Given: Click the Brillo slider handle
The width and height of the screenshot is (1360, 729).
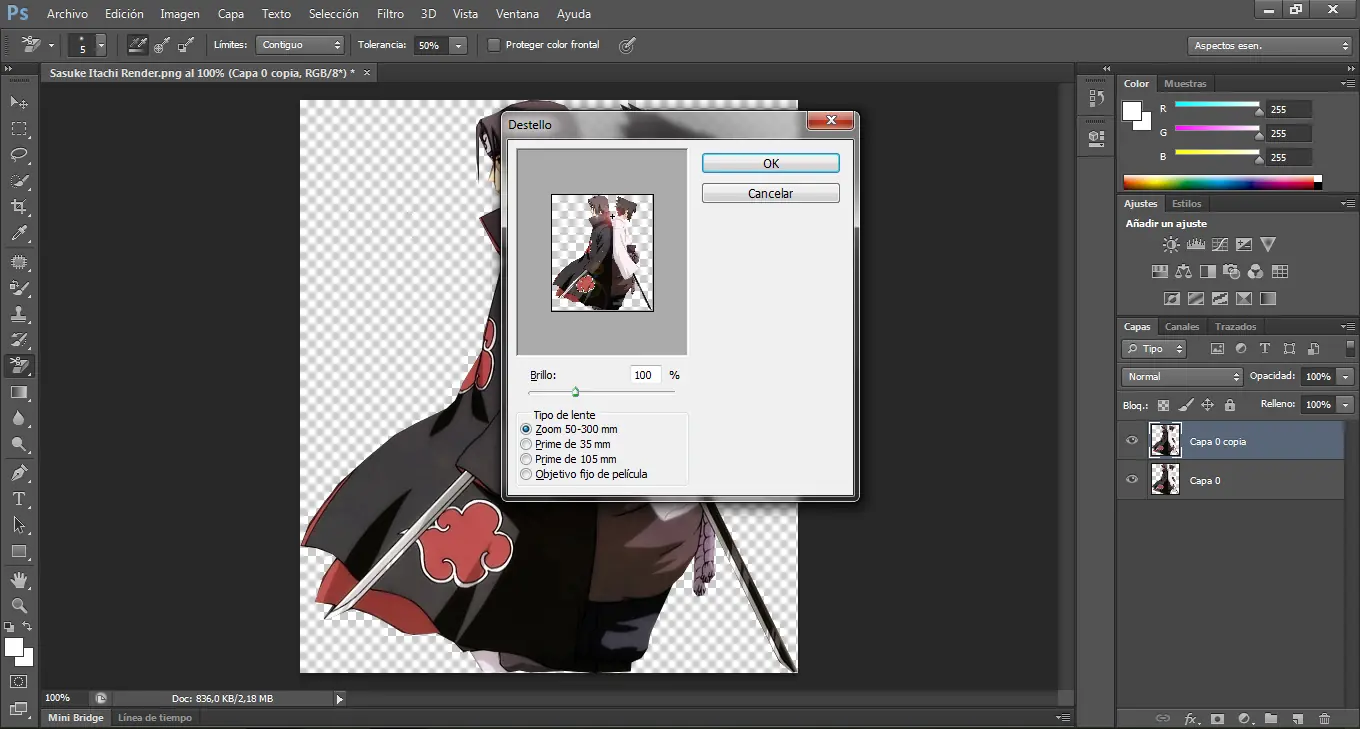Looking at the screenshot, I should [x=576, y=392].
